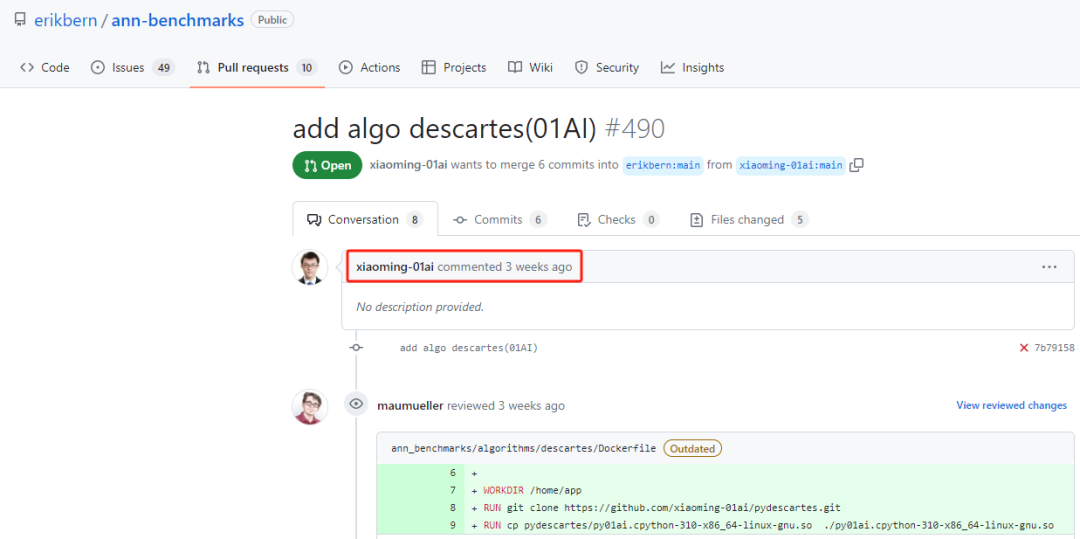Screen dimensions: 1080x539
Task: Click the 'No description provided.' text
Action: pos(420,307)
